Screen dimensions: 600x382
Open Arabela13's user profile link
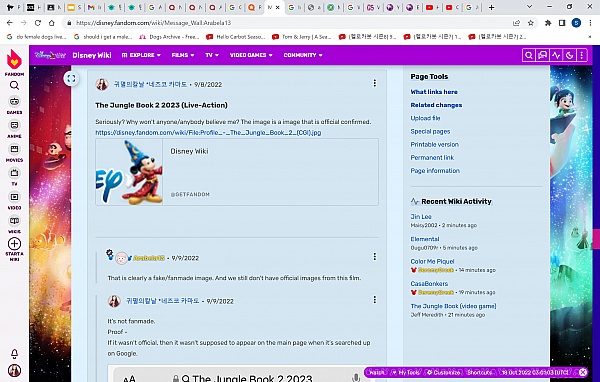coord(149,258)
